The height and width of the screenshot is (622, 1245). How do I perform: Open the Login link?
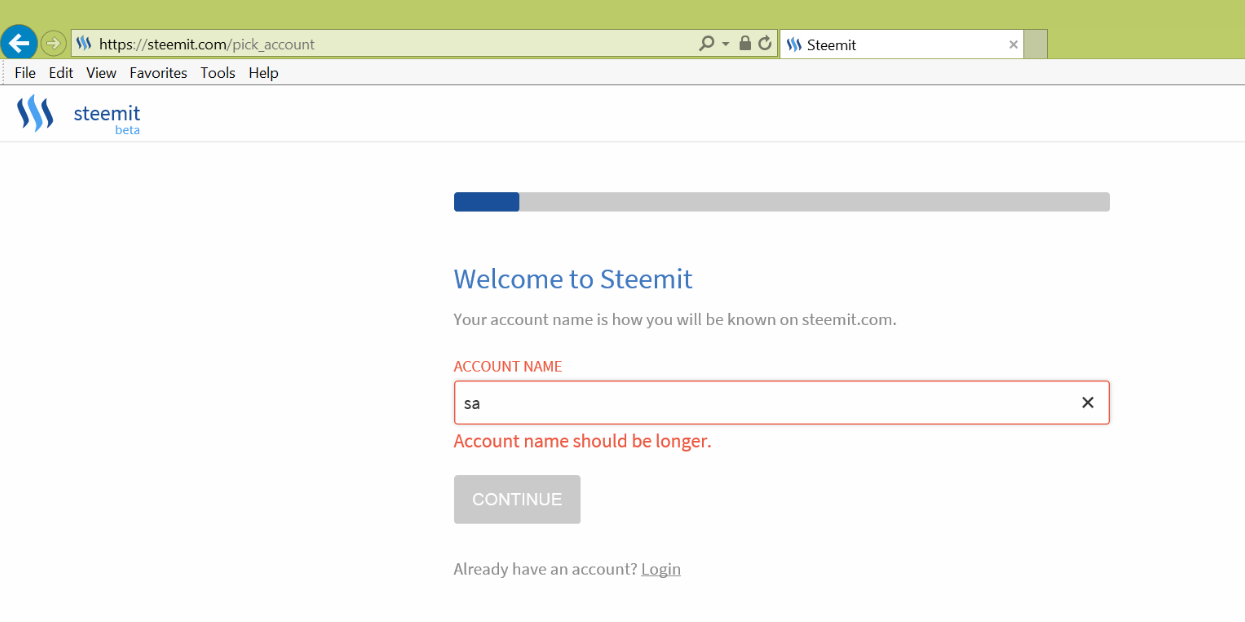pos(661,569)
